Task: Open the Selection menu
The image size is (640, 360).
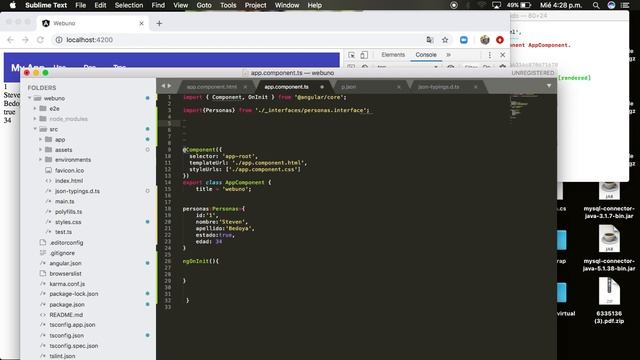Action: point(129,5)
